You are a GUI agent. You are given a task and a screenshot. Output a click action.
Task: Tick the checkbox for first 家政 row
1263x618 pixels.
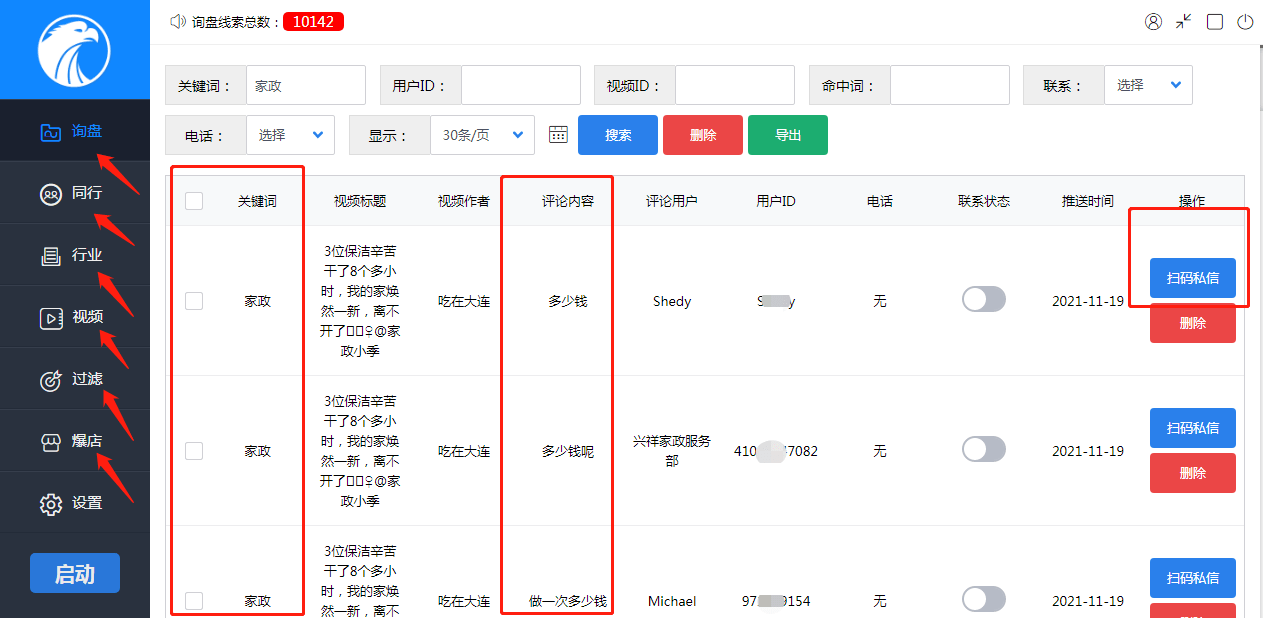click(194, 301)
